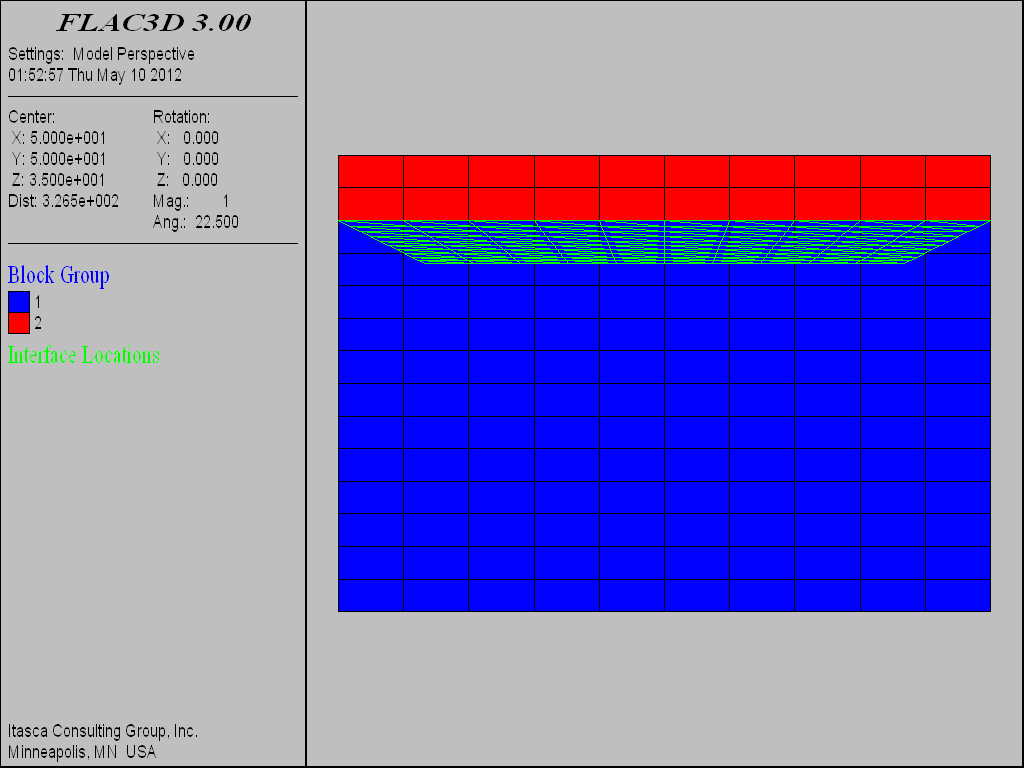Select the green Interface Locations label
The height and width of the screenshot is (768, 1024).
[x=83, y=355]
